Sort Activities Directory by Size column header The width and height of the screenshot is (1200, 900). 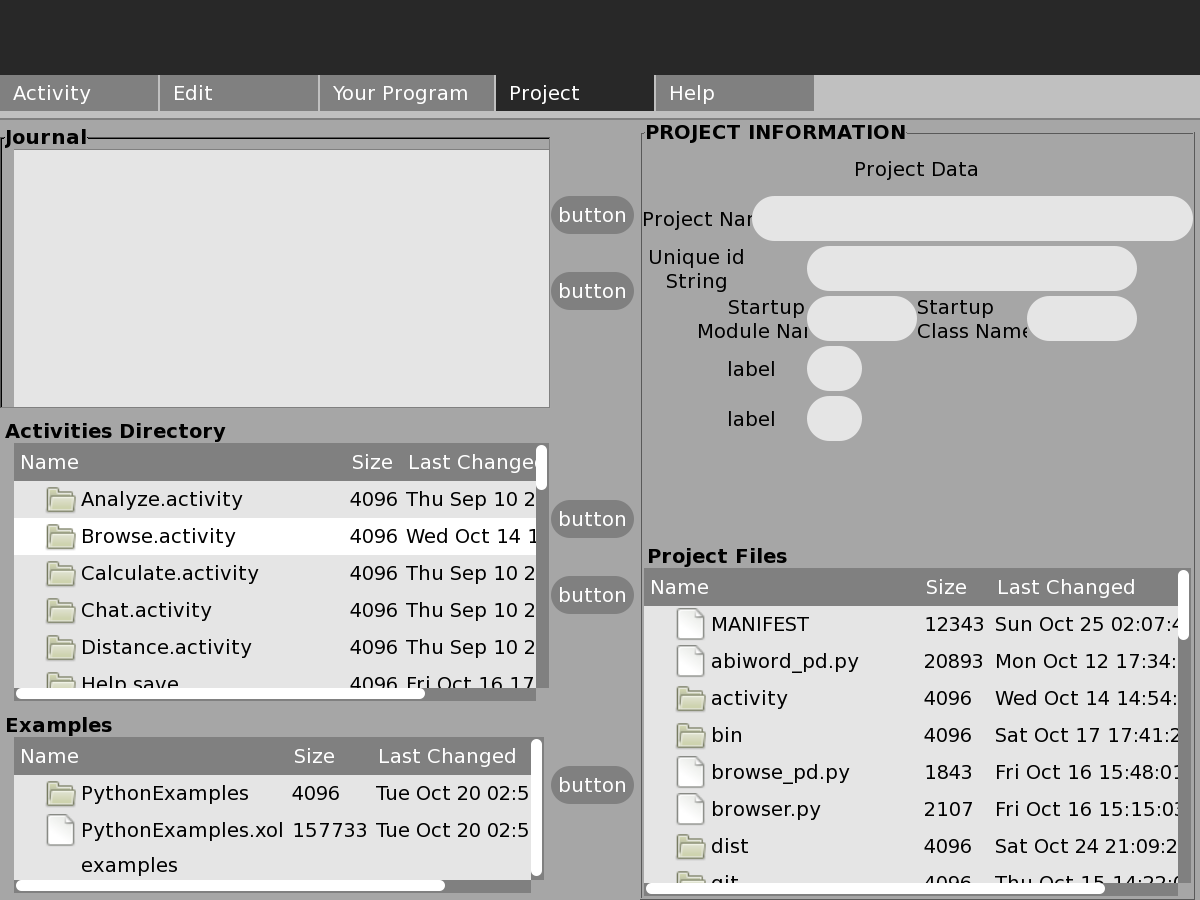[371, 462]
